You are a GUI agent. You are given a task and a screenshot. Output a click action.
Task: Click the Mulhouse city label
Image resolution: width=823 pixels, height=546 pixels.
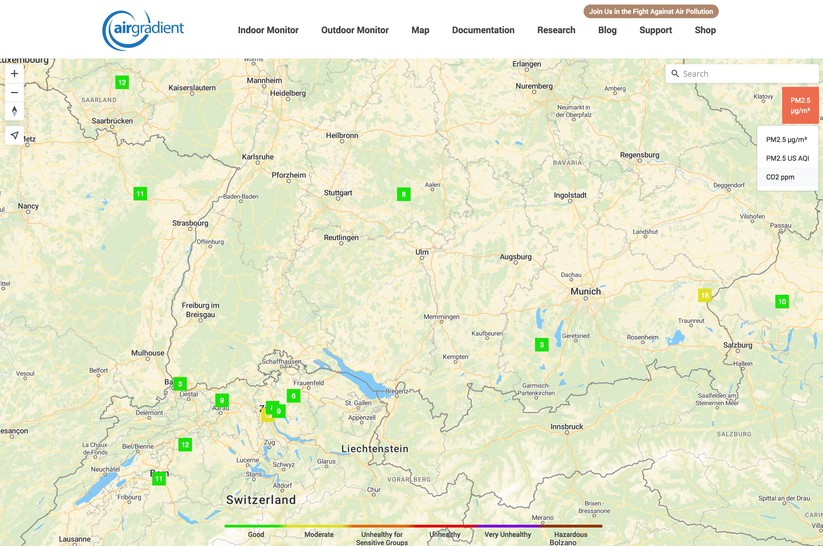pos(147,353)
